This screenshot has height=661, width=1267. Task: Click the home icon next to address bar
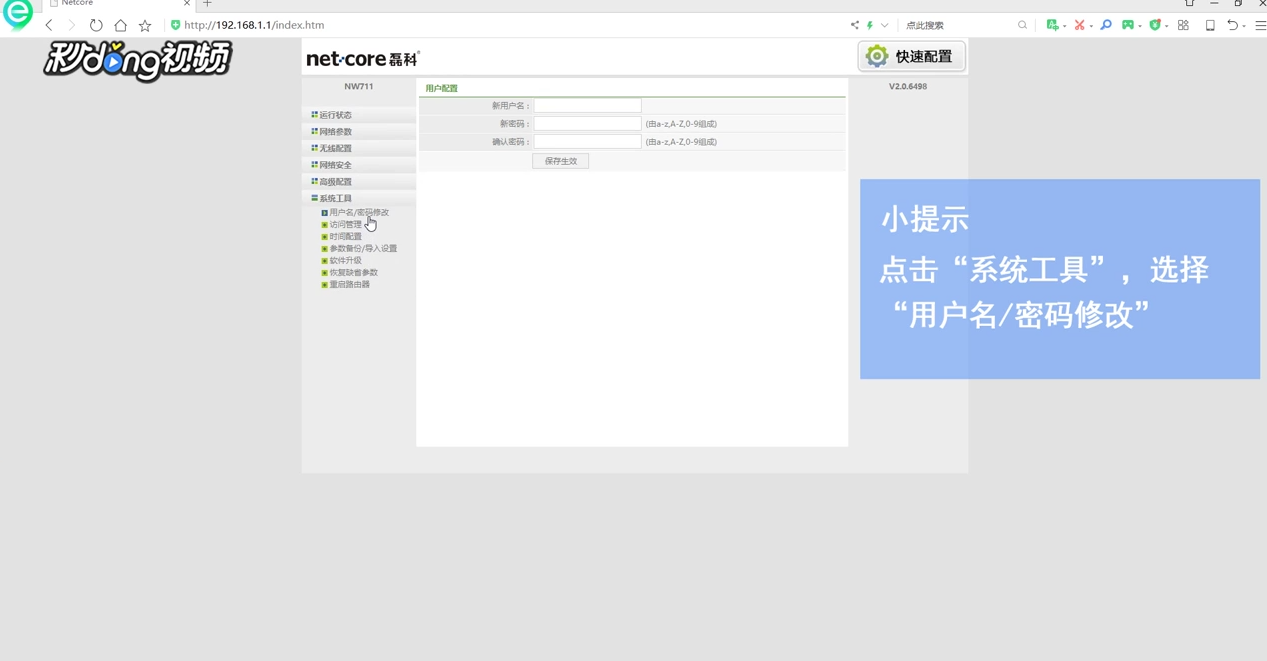click(120, 25)
